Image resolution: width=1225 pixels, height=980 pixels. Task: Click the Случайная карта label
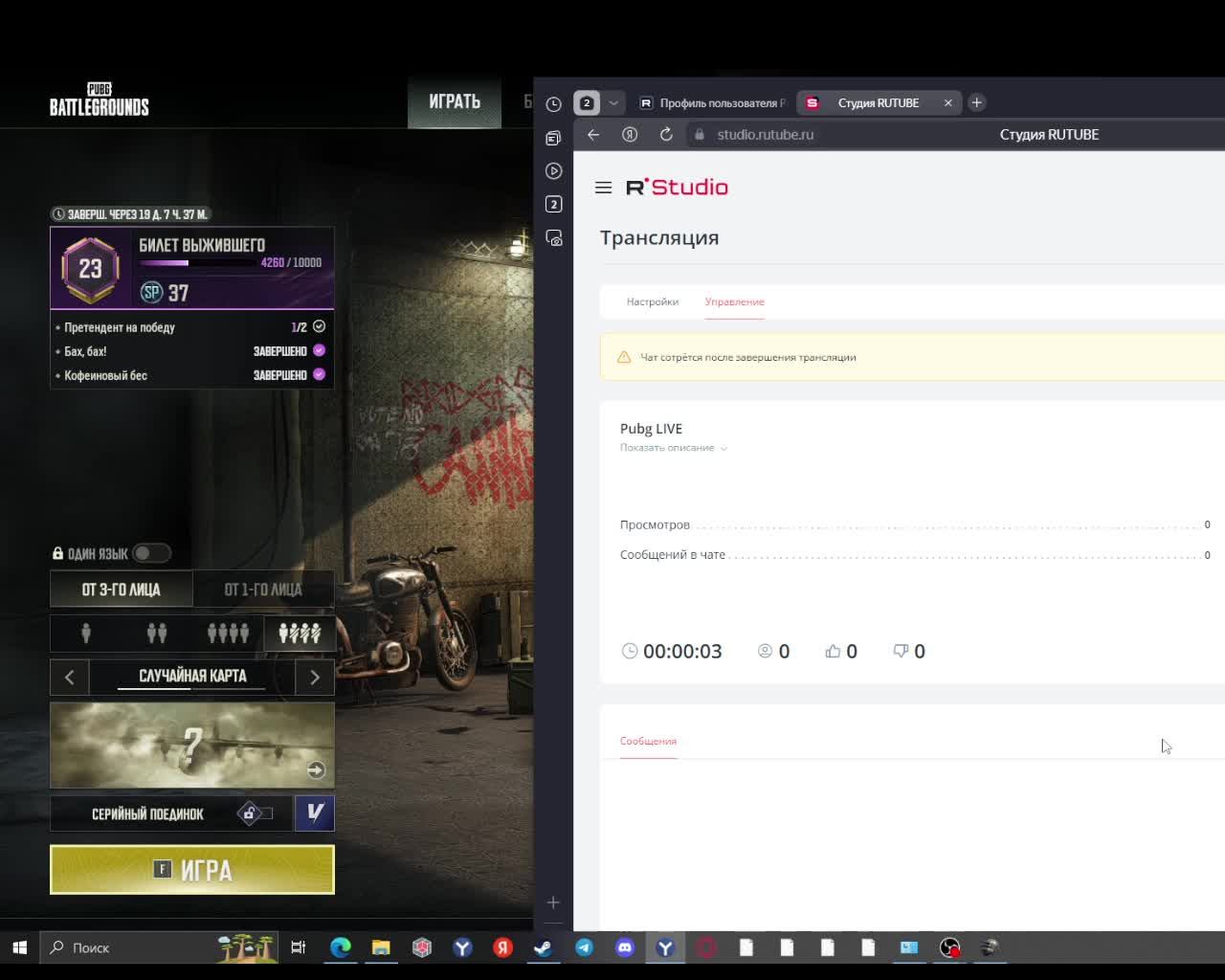click(x=192, y=677)
